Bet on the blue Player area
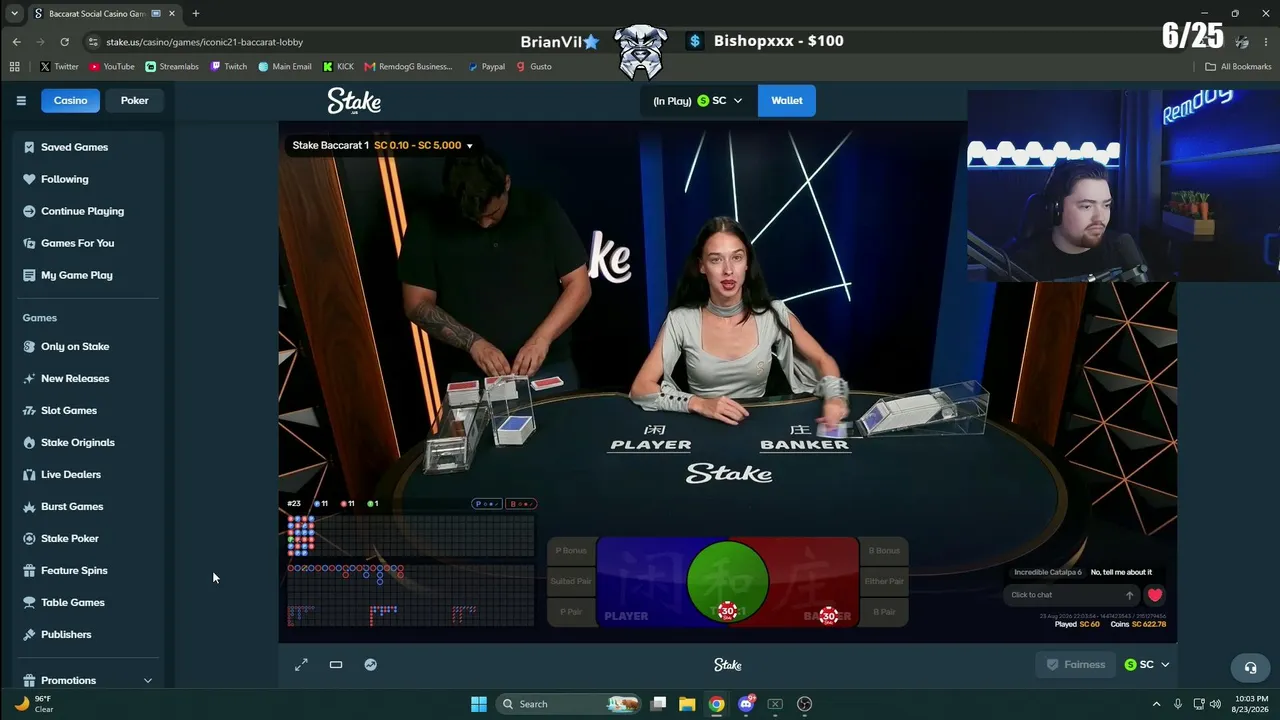This screenshot has height=720, width=1280. [x=642, y=582]
